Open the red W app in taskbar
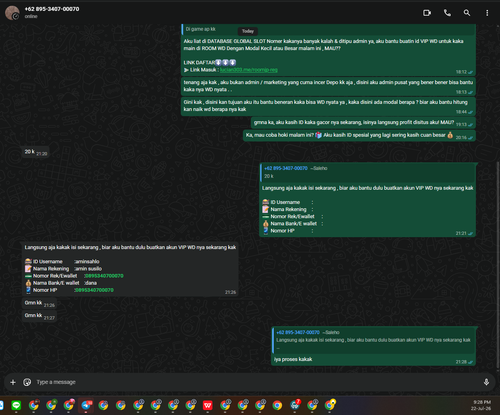This screenshot has width=500, height=415. click(208, 405)
